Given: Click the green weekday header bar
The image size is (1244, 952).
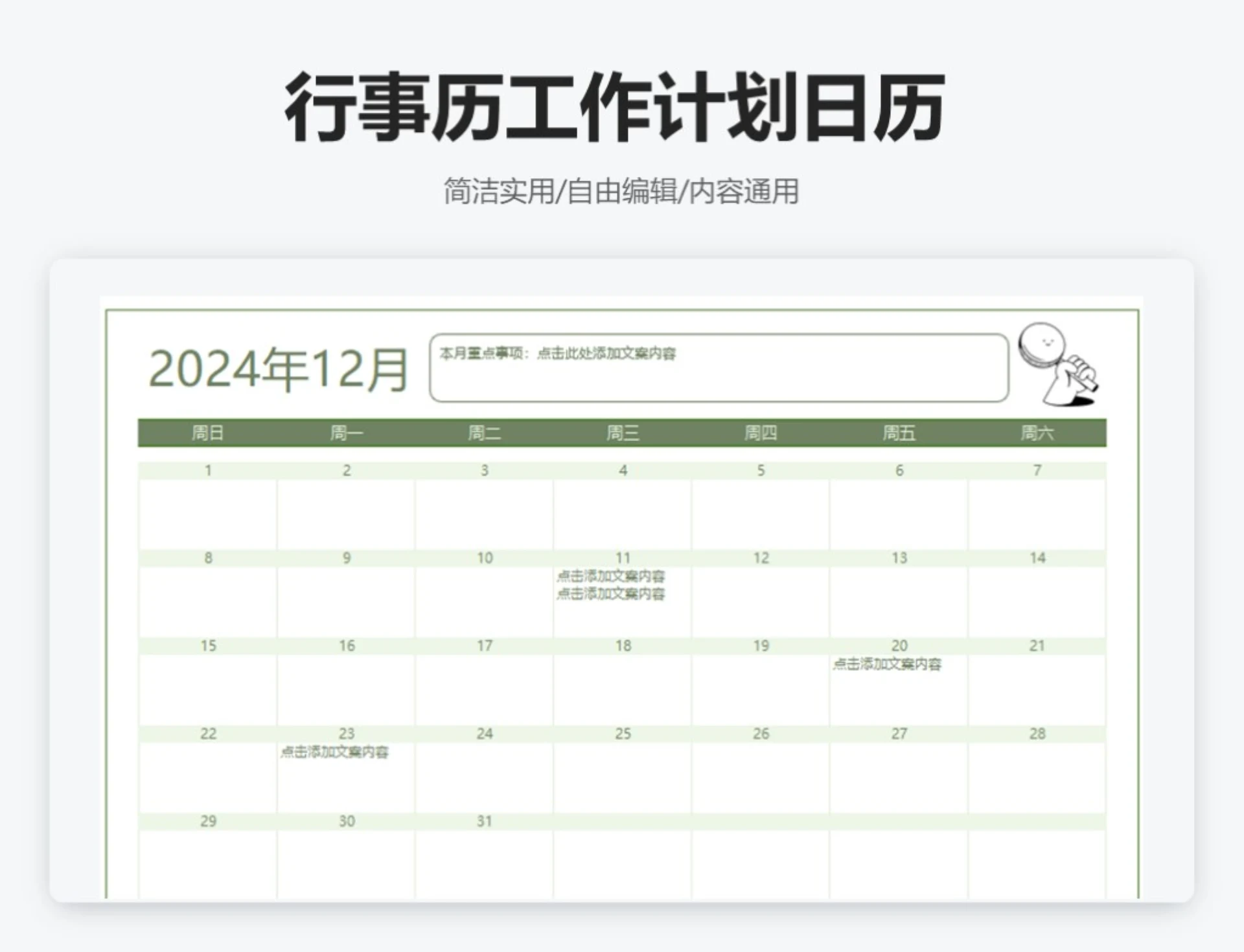Looking at the screenshot, I should coord(622,433).
